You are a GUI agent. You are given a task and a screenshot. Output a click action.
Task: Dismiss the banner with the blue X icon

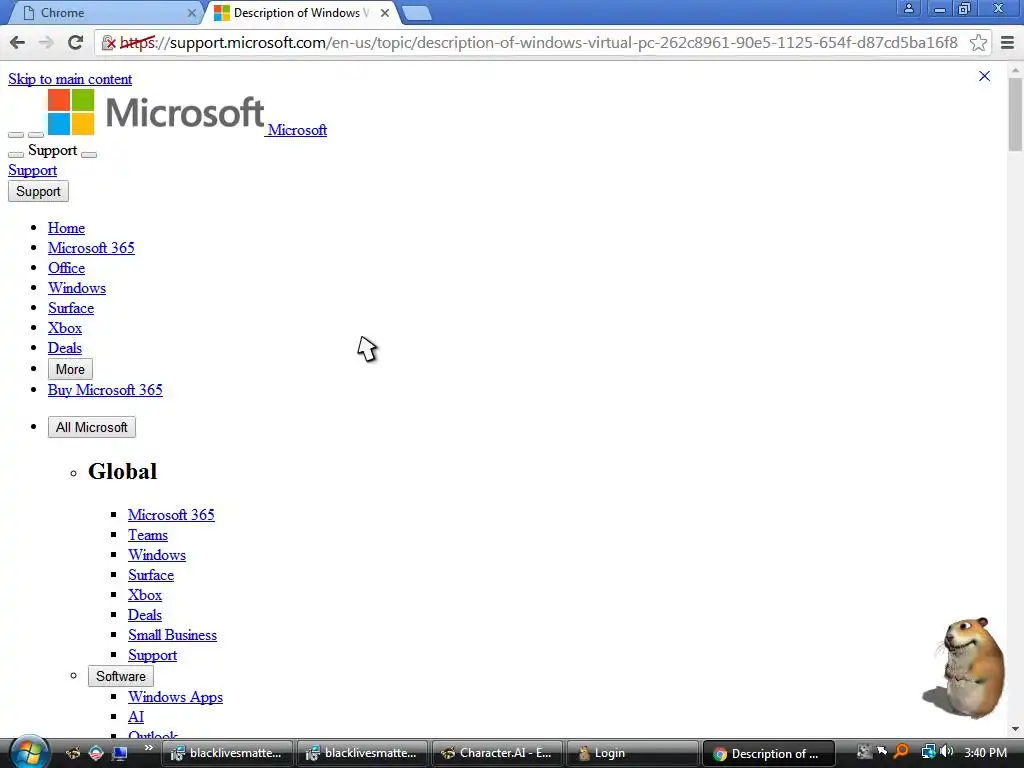click(x=984, y=76)
